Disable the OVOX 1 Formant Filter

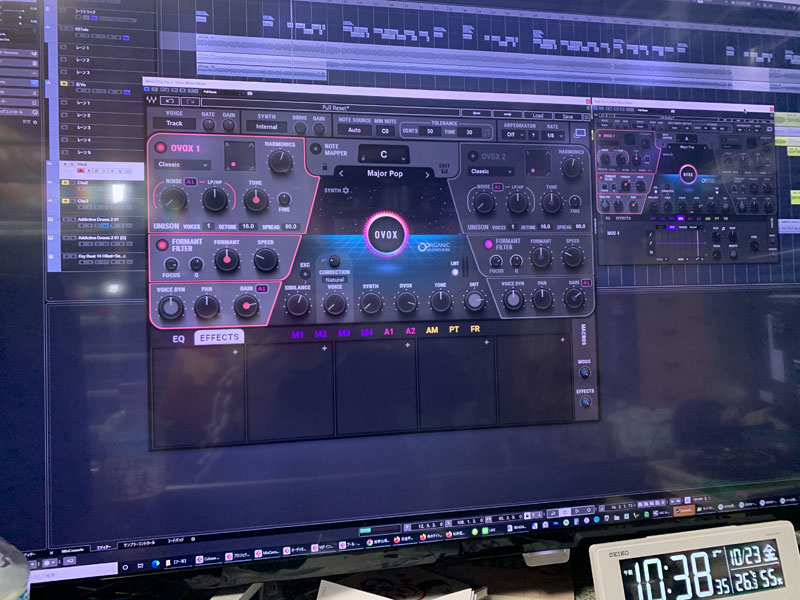coord(162,245)
